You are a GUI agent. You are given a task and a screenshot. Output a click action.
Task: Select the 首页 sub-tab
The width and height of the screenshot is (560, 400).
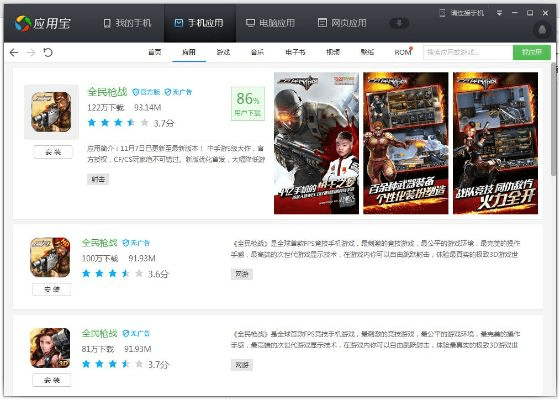pyautogui.click(x=155, y=52)
